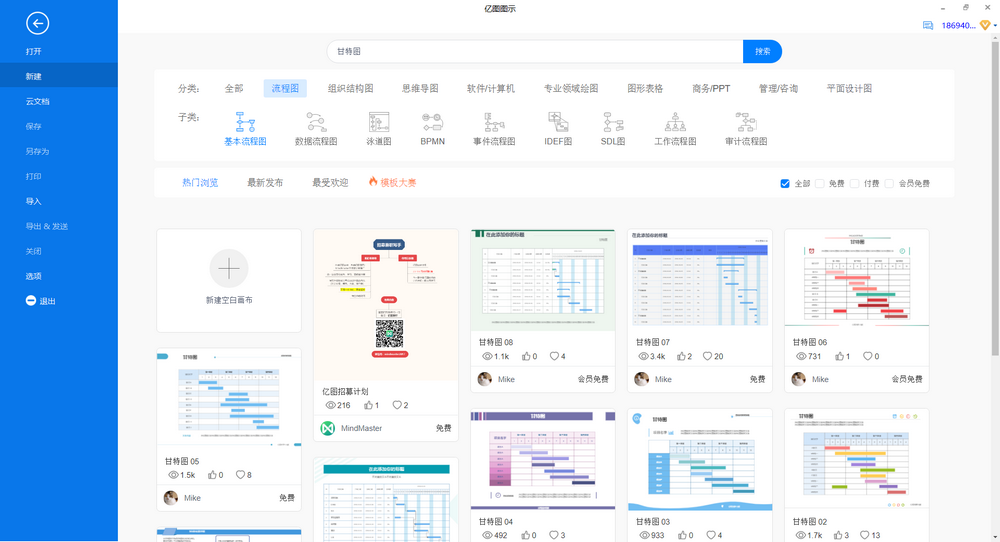Uncheck the 全部 filter checkbox

pos(785,184)
